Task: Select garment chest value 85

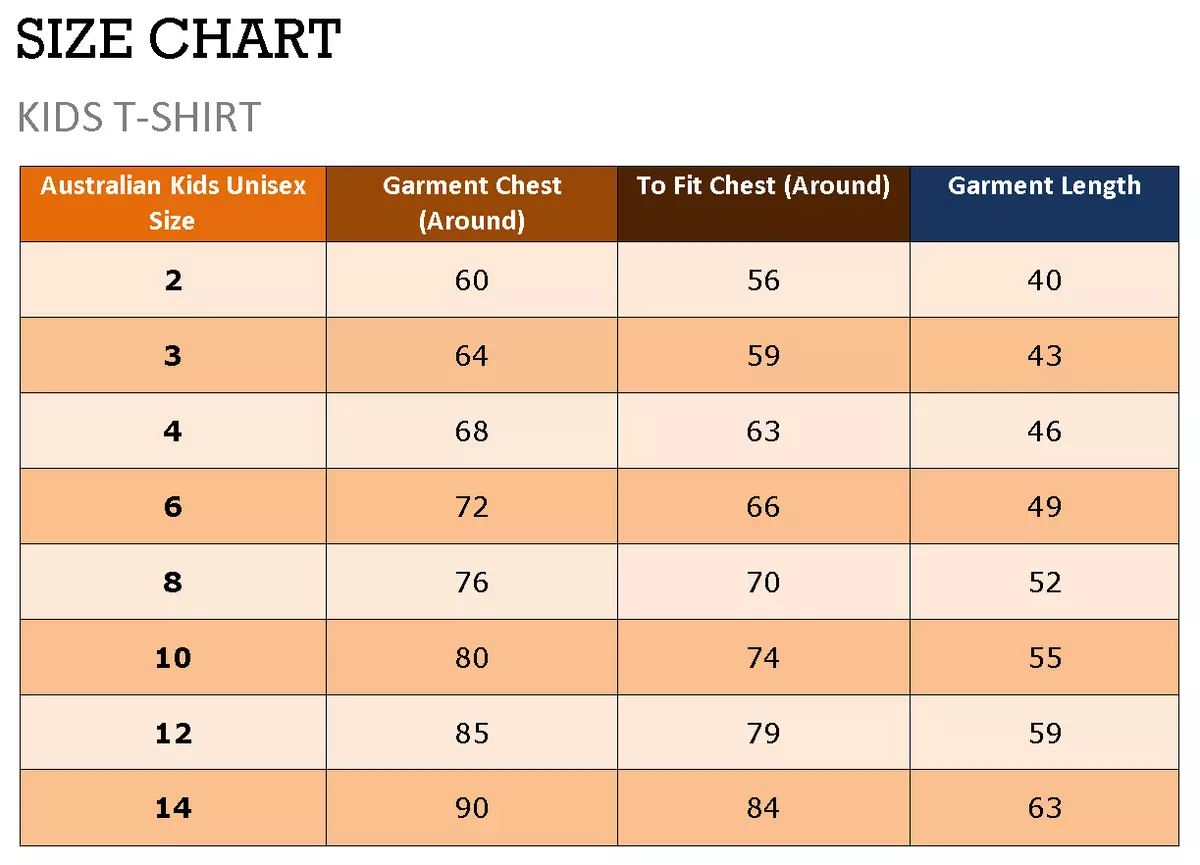Action: (x=472, y=733)
